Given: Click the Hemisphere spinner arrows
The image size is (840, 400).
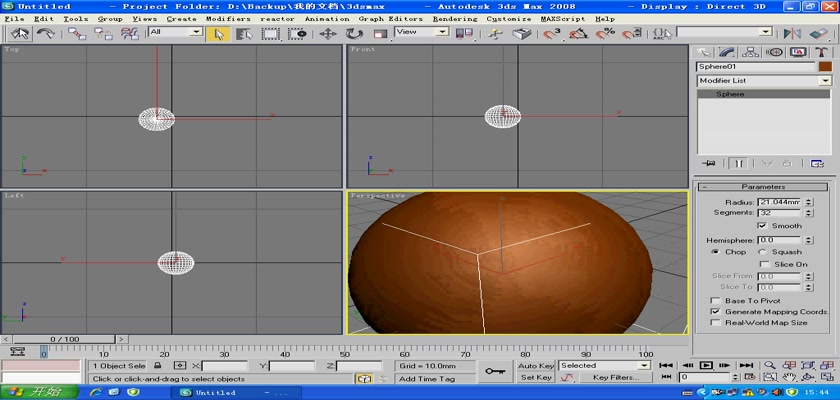Looking at the screenshot, I should coord(809,240).
